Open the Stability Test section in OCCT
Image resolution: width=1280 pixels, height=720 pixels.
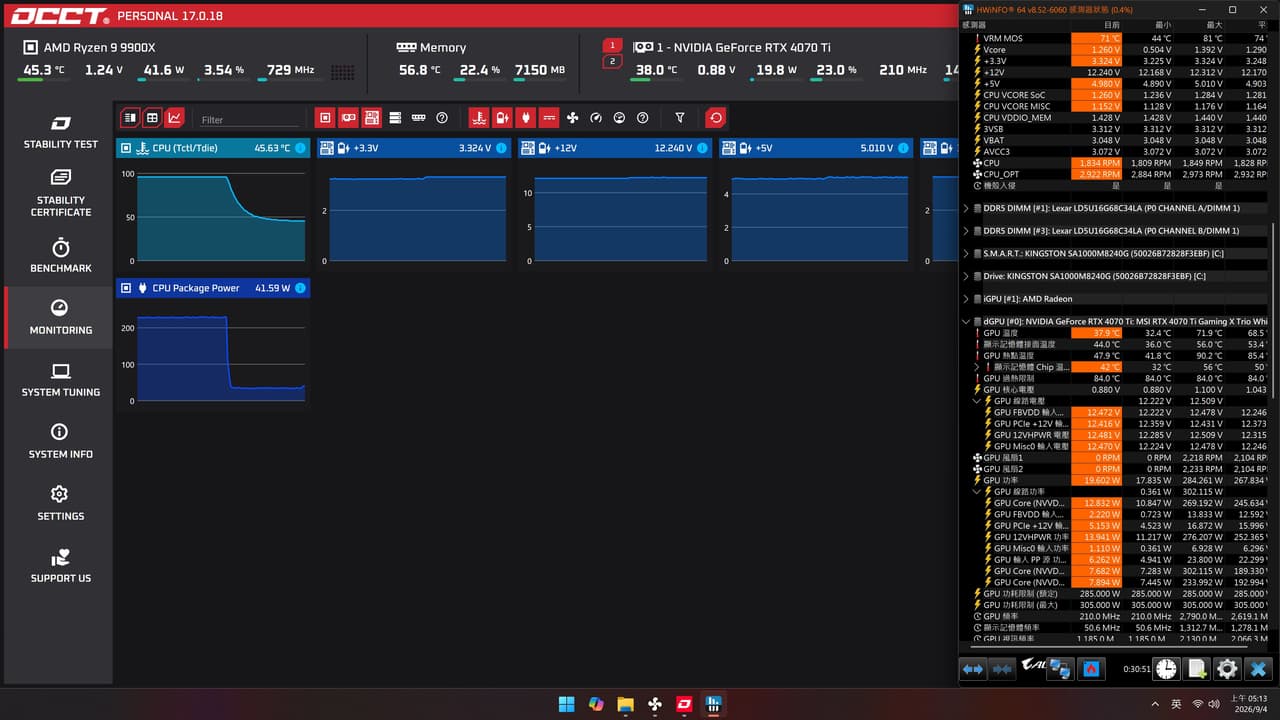coord(60,132)
